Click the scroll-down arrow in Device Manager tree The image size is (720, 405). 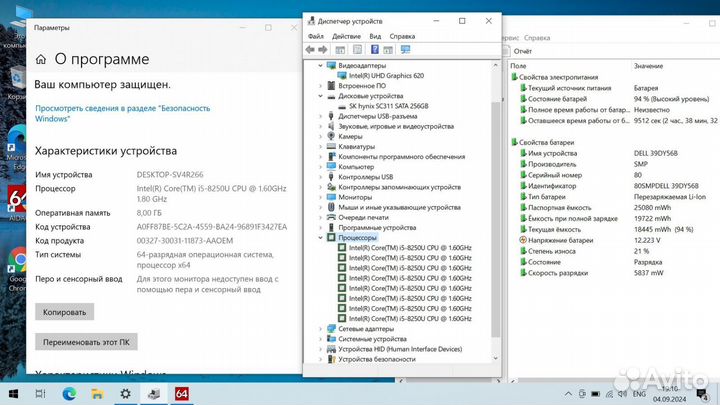[495, 358]
